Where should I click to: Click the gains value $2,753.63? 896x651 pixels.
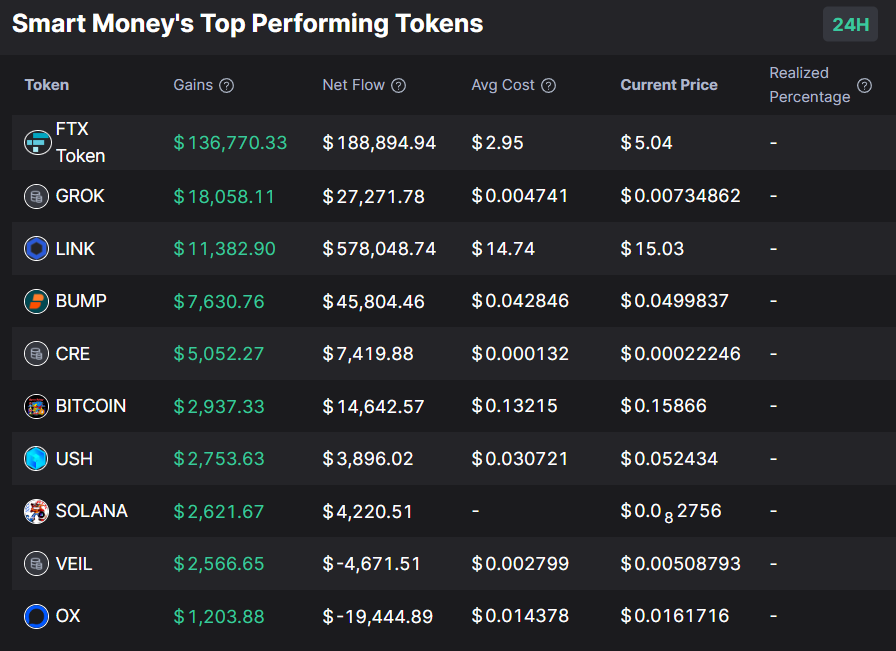click(219, 458)
